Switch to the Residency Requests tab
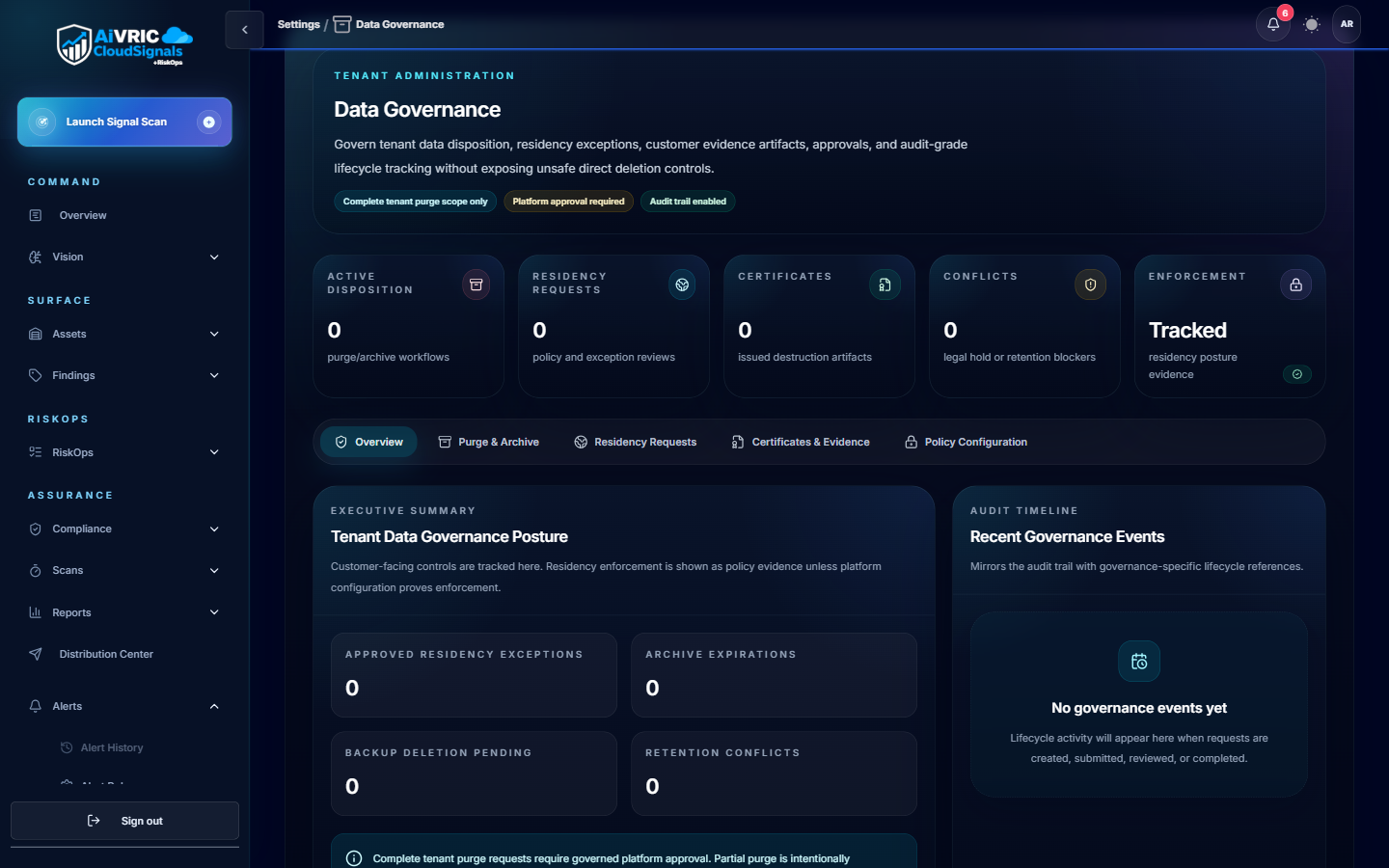The width and height of the screenshot is (1389, 868). (x=635, y=442)
